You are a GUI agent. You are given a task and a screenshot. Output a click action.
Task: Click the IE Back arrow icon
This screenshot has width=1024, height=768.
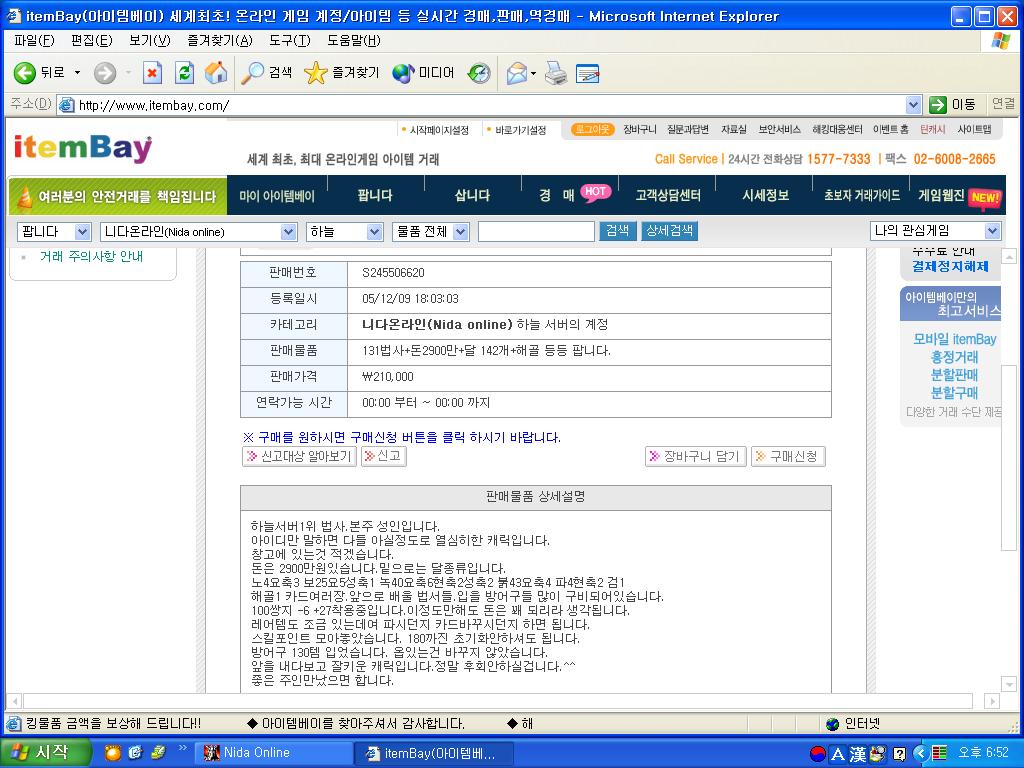[x=25, y=73]
